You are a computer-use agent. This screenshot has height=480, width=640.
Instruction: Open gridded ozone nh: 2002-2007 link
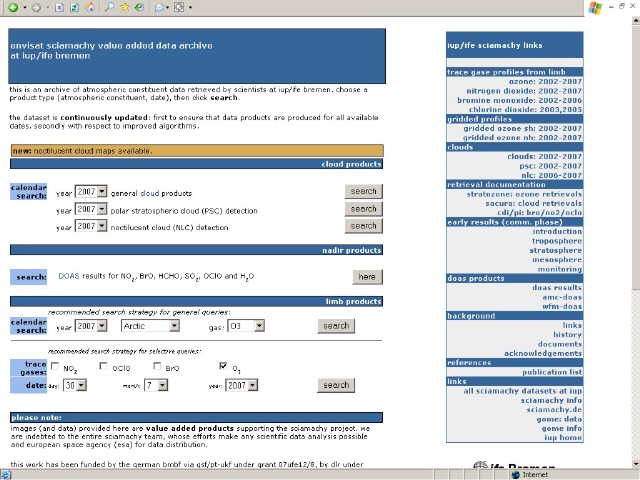click(522, 138)
